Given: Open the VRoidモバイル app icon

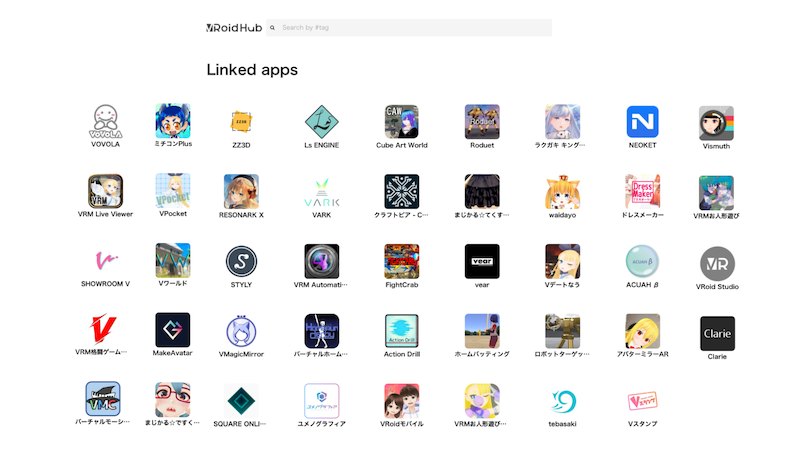Looking at the screenshot, I should click(x=402, y=401).
